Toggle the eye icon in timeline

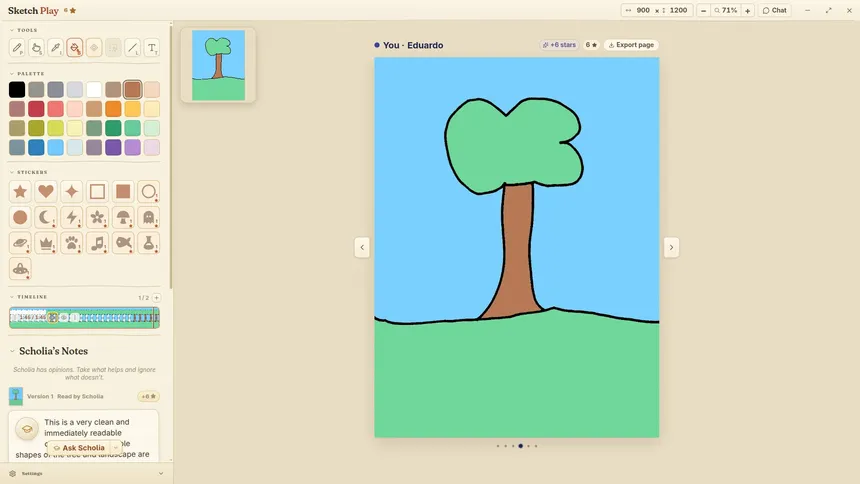point(64,317)
